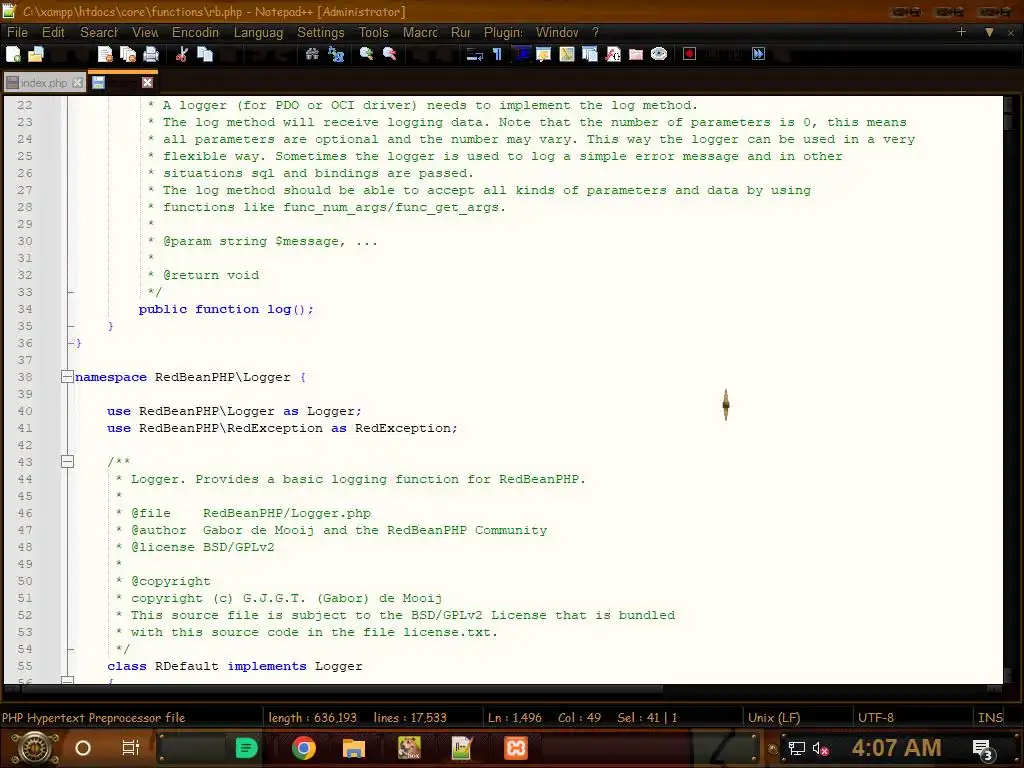Click the Windows Start button

[35, 748]
